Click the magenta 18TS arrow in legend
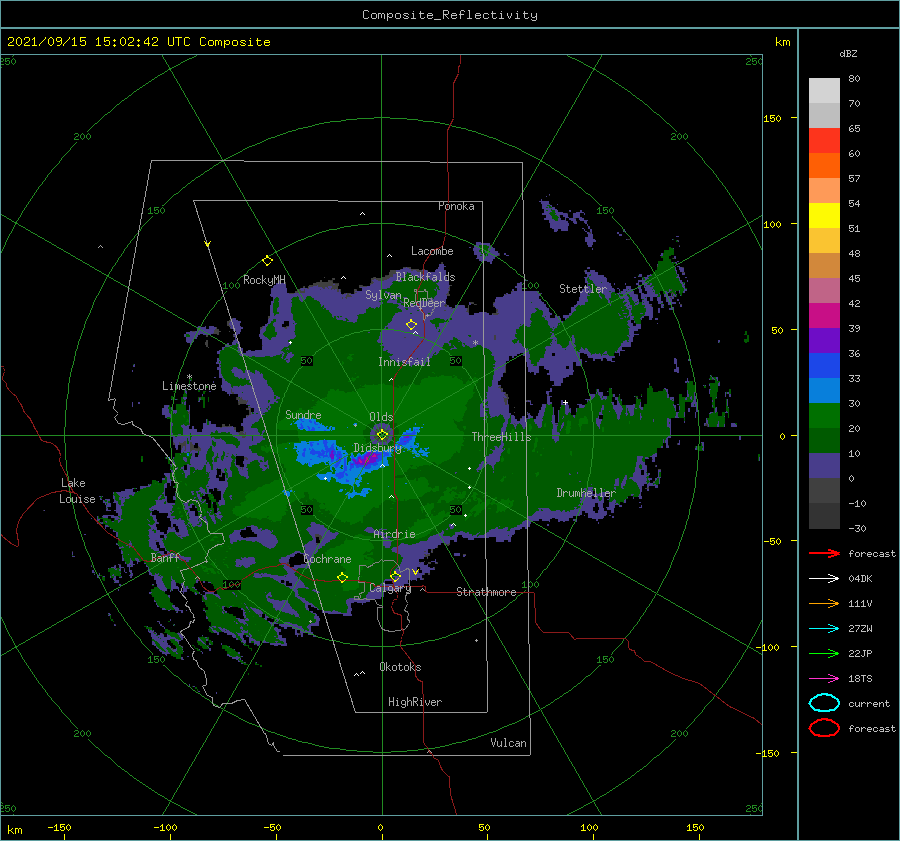Image resolution: width=900 pixels, height=841 pixels. coord(824,679)
